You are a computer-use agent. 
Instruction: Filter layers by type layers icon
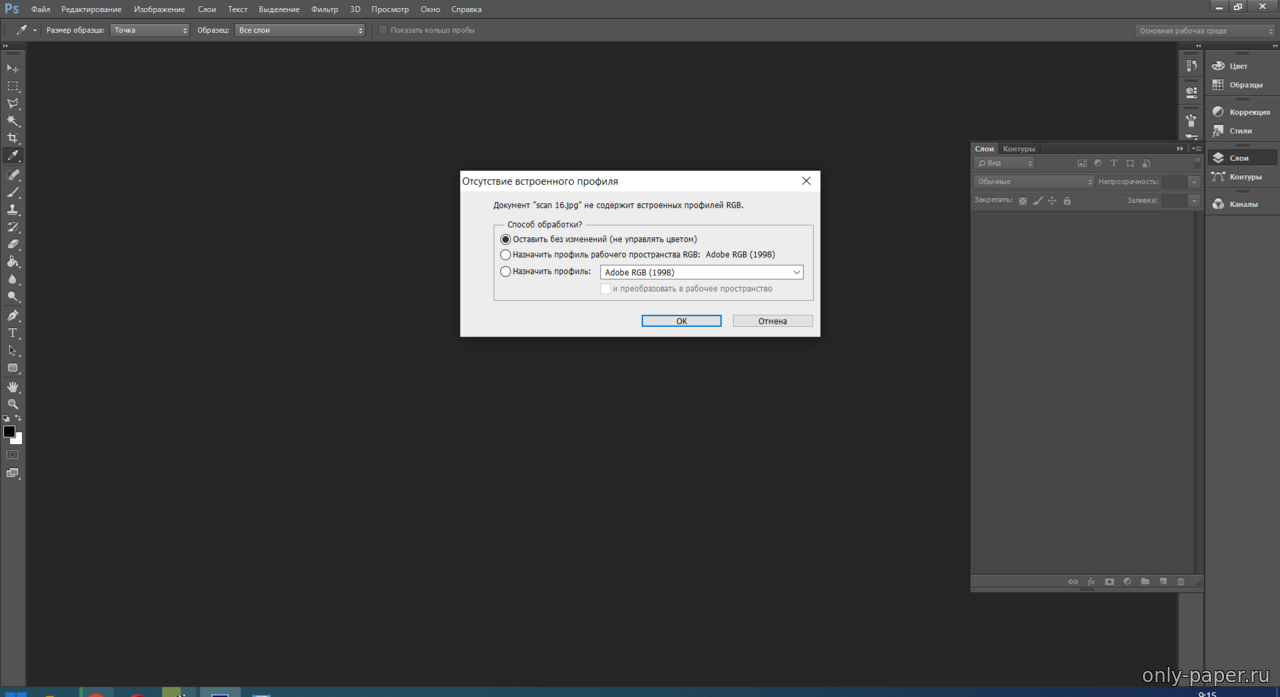point(1114,163)
